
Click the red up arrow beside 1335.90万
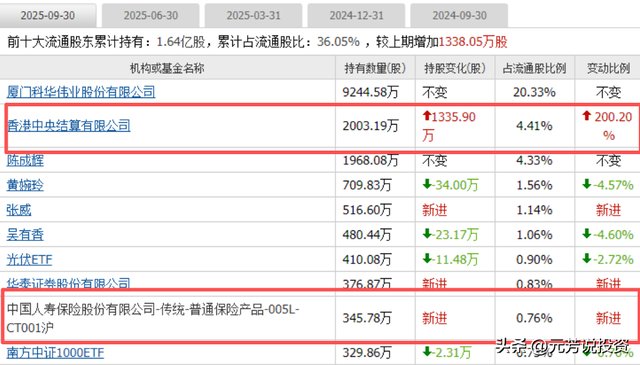[427, 116]
